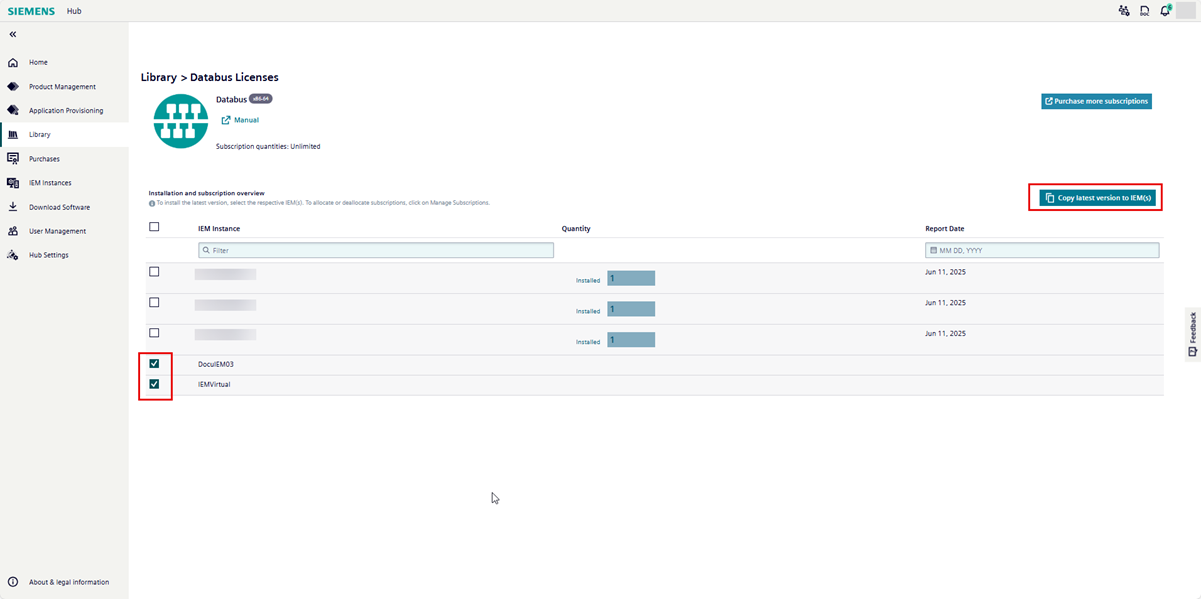Uncheck the DocuIEM03 checkbox
Screen dimensions: 1201x599
click(154, 364)
